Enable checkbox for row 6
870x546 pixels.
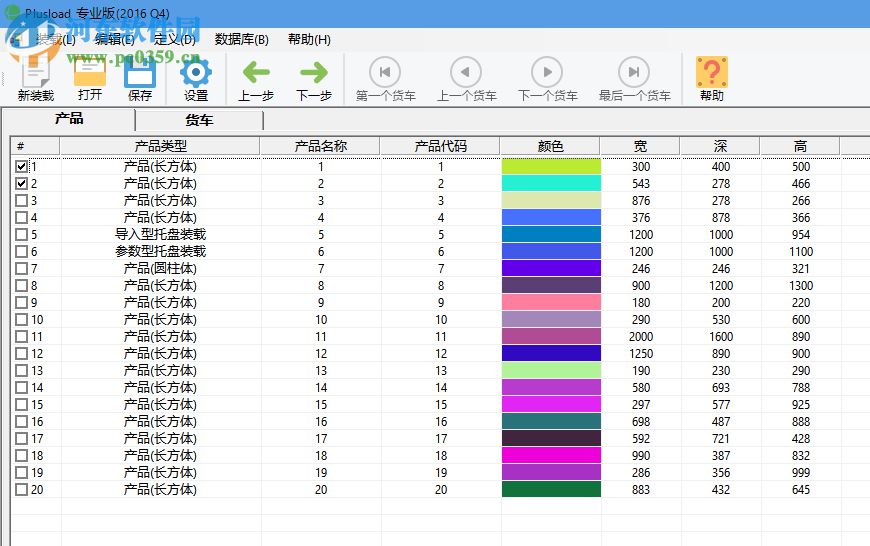click(21, 251)
